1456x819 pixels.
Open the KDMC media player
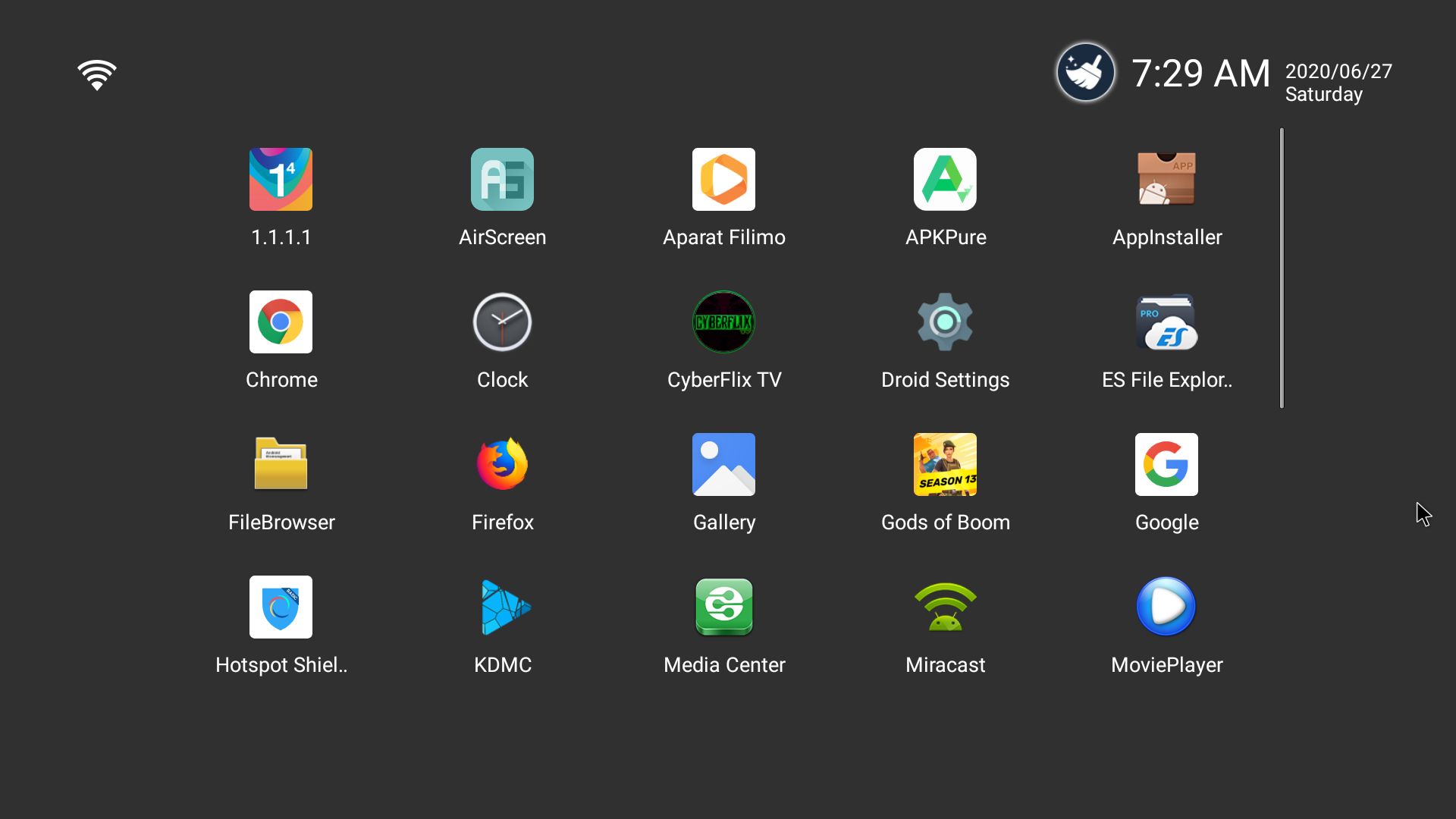point(502,607)
